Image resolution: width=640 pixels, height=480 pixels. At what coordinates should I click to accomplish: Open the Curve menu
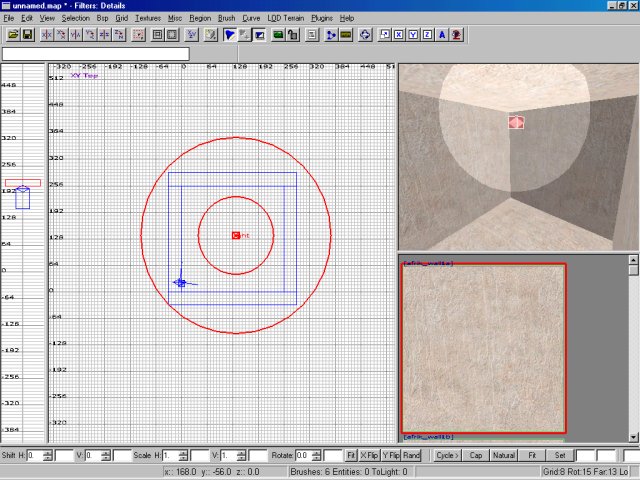point(251,18)
